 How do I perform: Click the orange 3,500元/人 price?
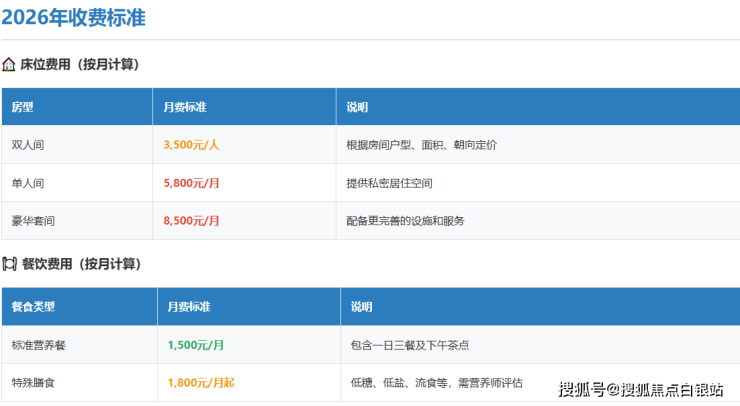point(191,145)
